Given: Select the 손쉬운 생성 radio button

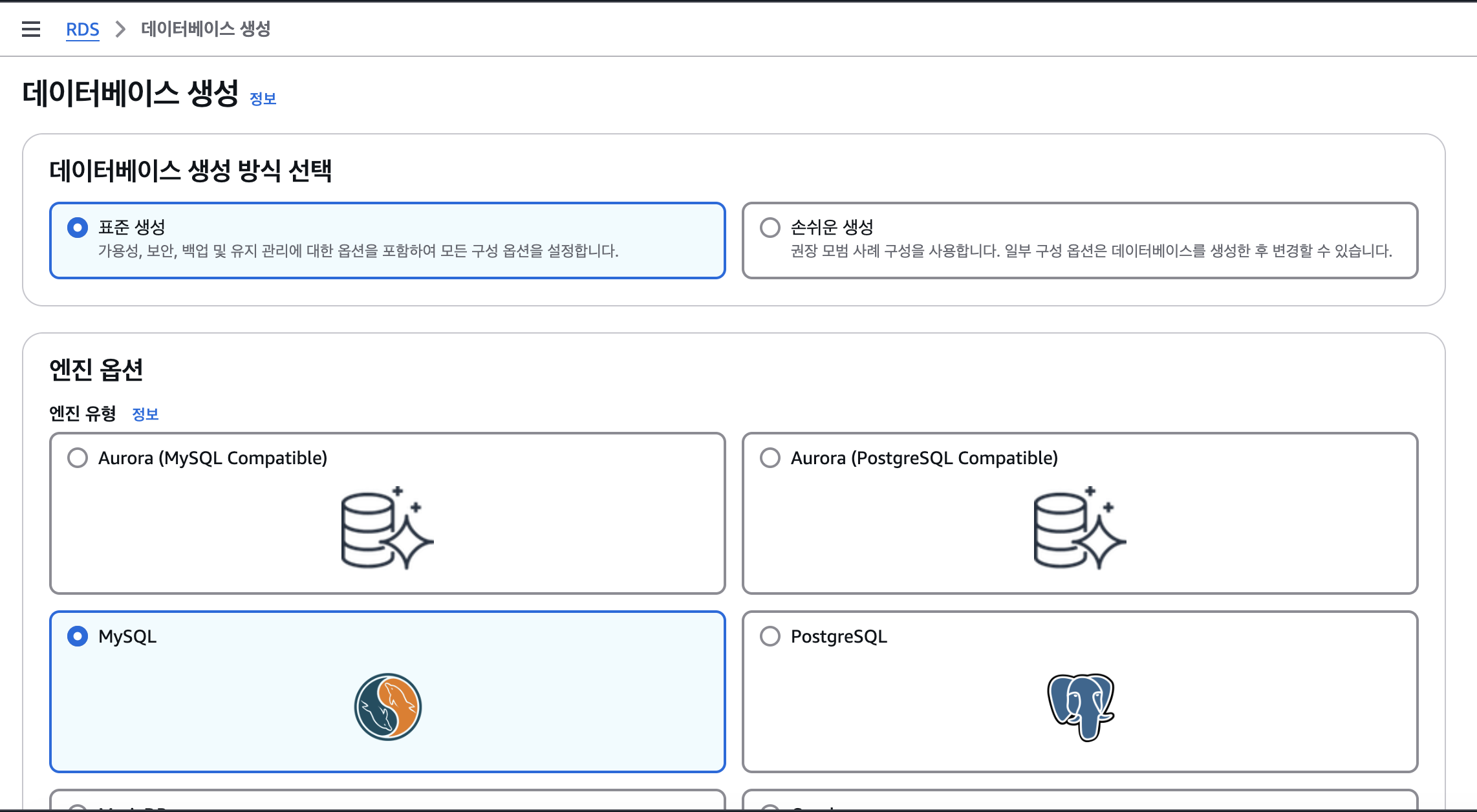Looking at the screenshot, I should [770, 228].
